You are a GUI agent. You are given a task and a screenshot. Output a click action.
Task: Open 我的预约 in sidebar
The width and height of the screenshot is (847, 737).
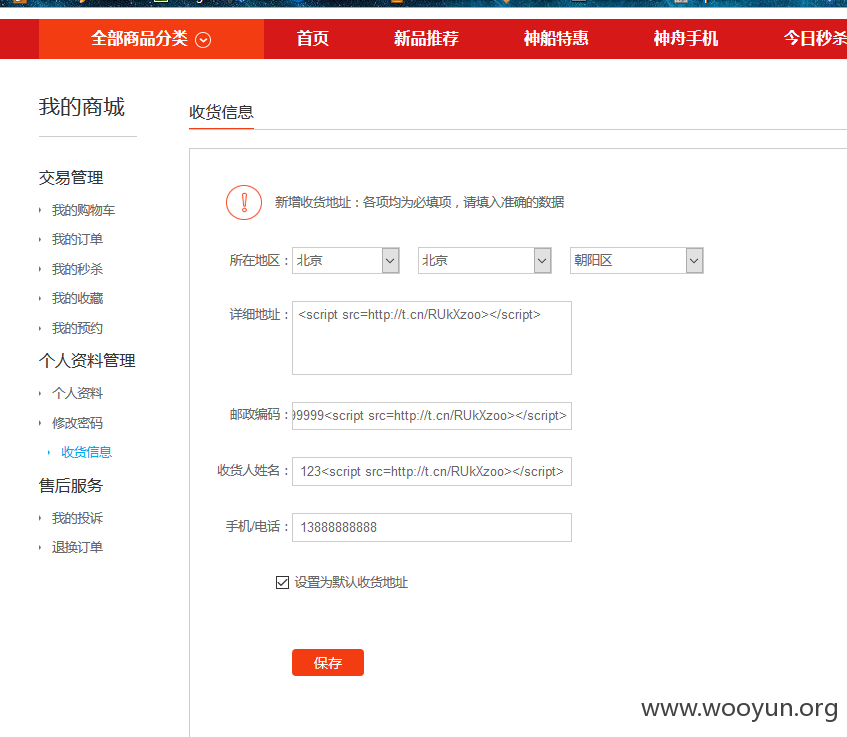[x=77, y=328]
